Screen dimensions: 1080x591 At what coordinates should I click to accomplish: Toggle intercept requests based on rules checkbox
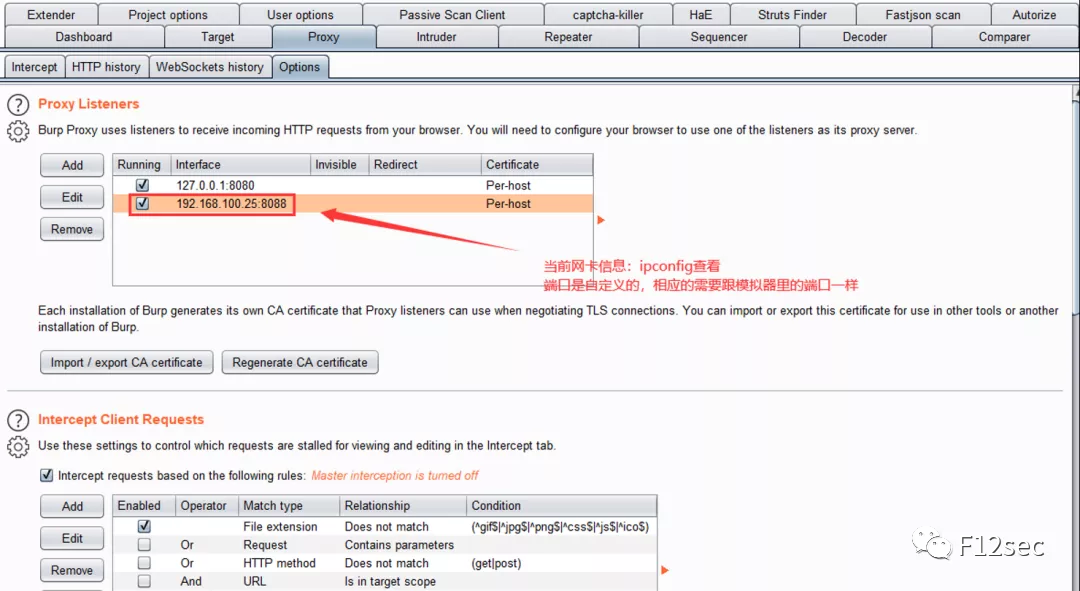47,475
